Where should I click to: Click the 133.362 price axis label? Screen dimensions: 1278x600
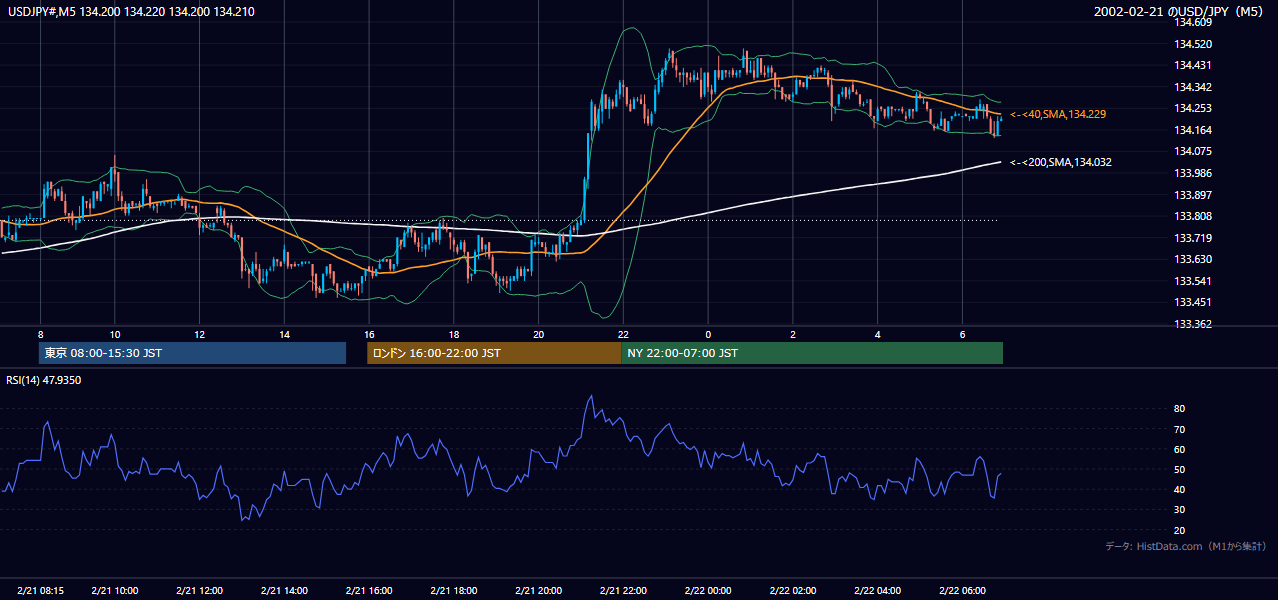coord(1193,324)
